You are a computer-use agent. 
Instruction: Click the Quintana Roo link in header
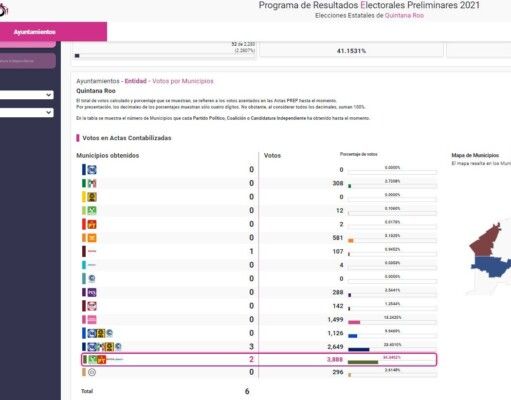point(404,15)
